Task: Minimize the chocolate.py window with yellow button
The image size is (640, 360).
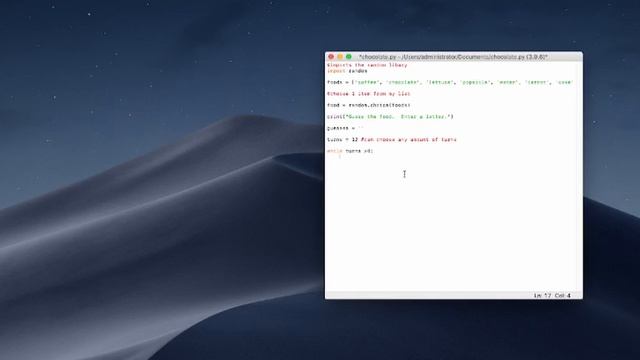Action: [340, 57]
